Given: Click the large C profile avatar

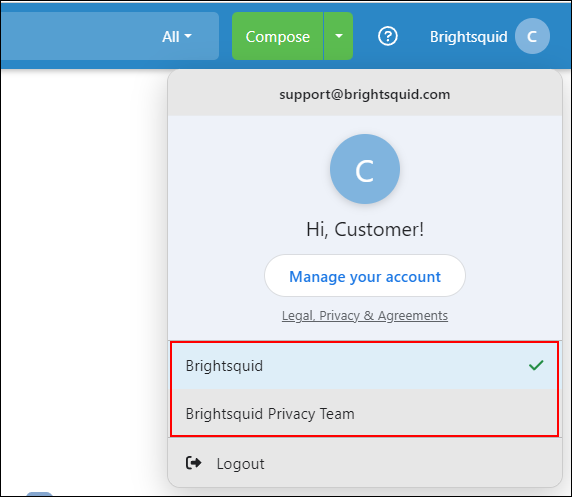Looking at the screenshot, I should [365, 169].
